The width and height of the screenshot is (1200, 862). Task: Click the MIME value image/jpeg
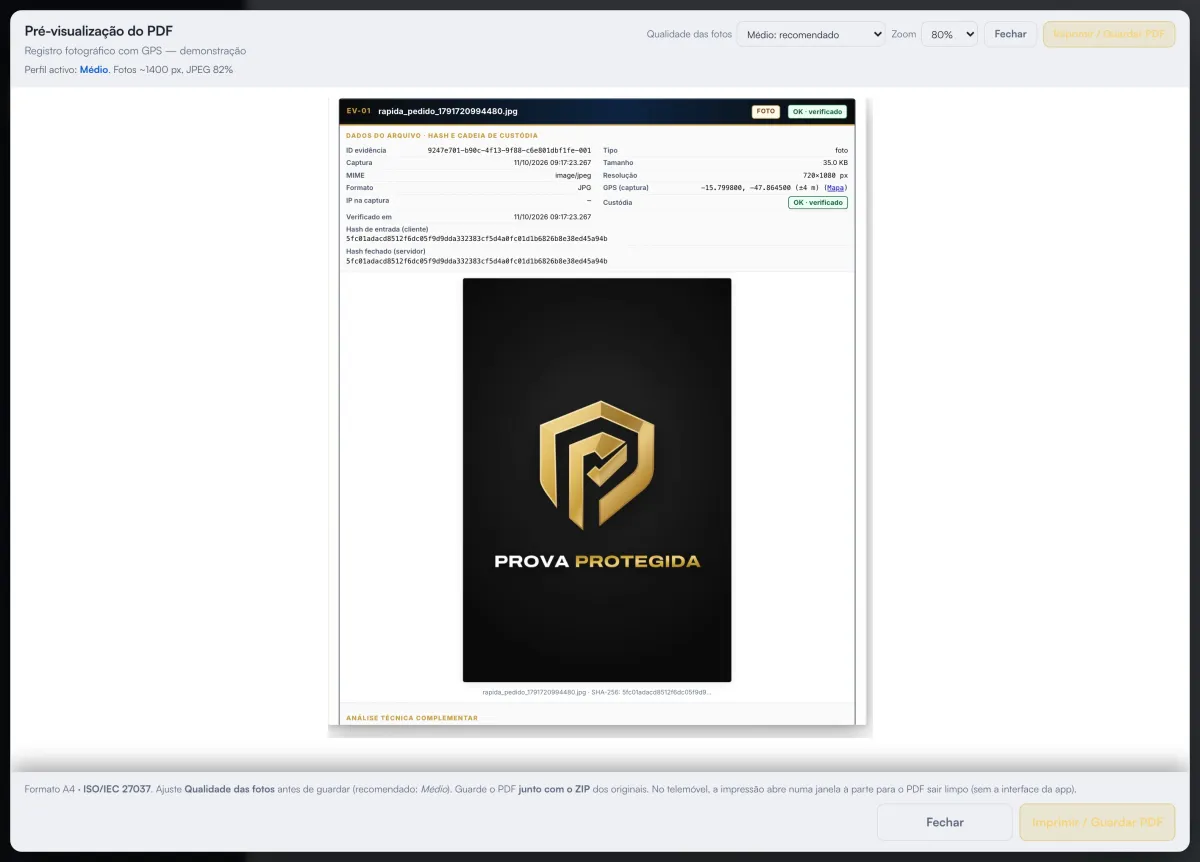click(573, 175)
